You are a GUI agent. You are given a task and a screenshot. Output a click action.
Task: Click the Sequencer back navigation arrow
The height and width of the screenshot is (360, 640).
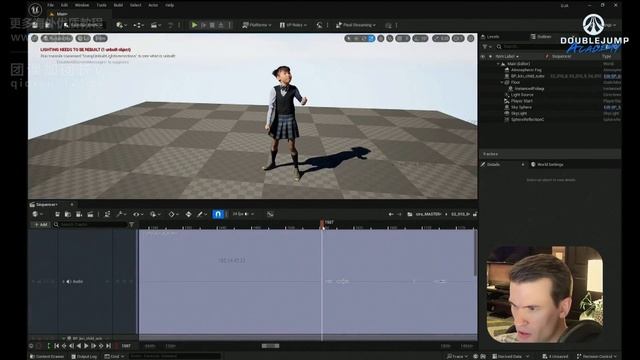click(391, 214)
